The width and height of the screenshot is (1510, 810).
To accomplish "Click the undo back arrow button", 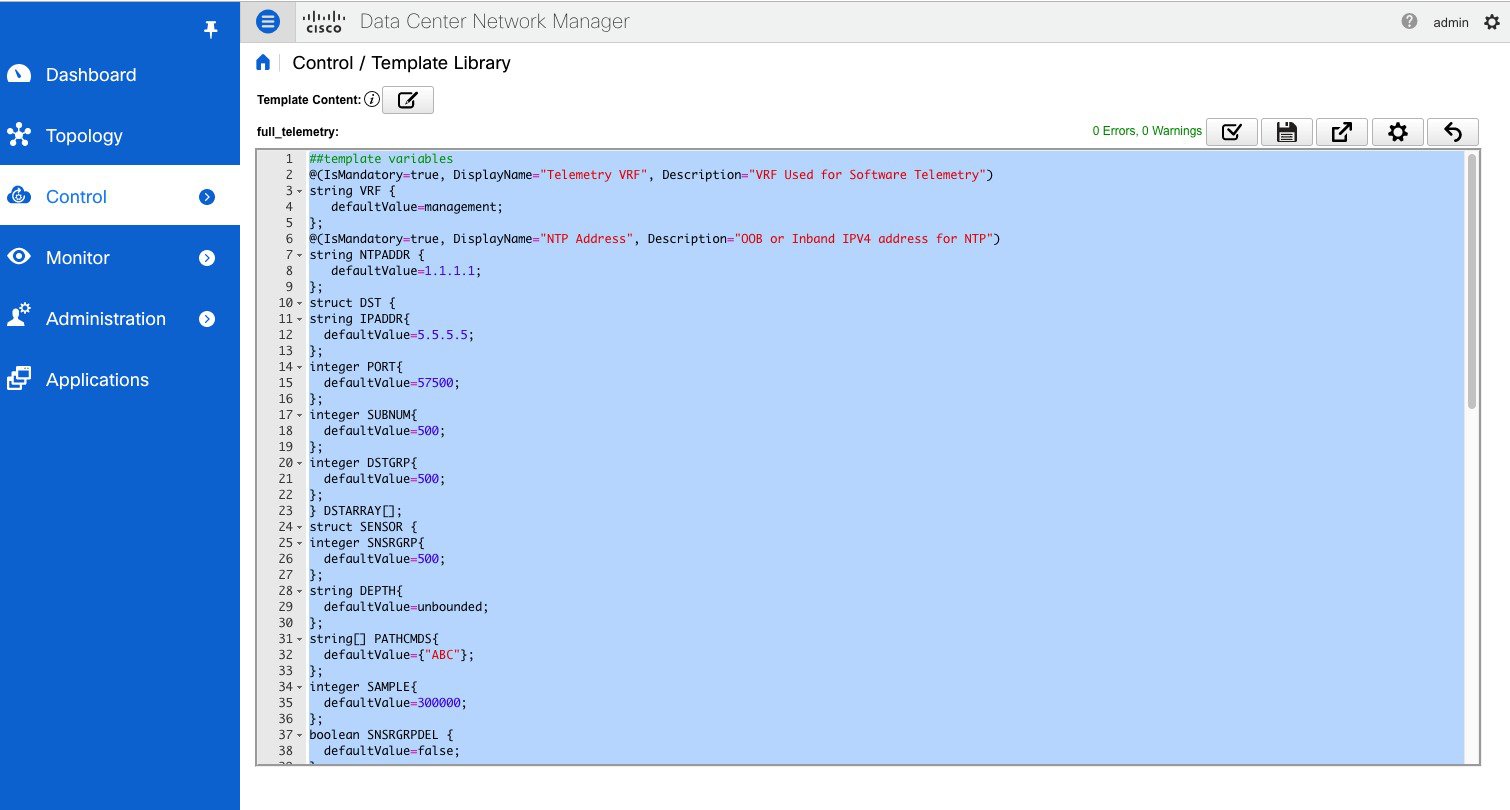I will click(1453, 132).
